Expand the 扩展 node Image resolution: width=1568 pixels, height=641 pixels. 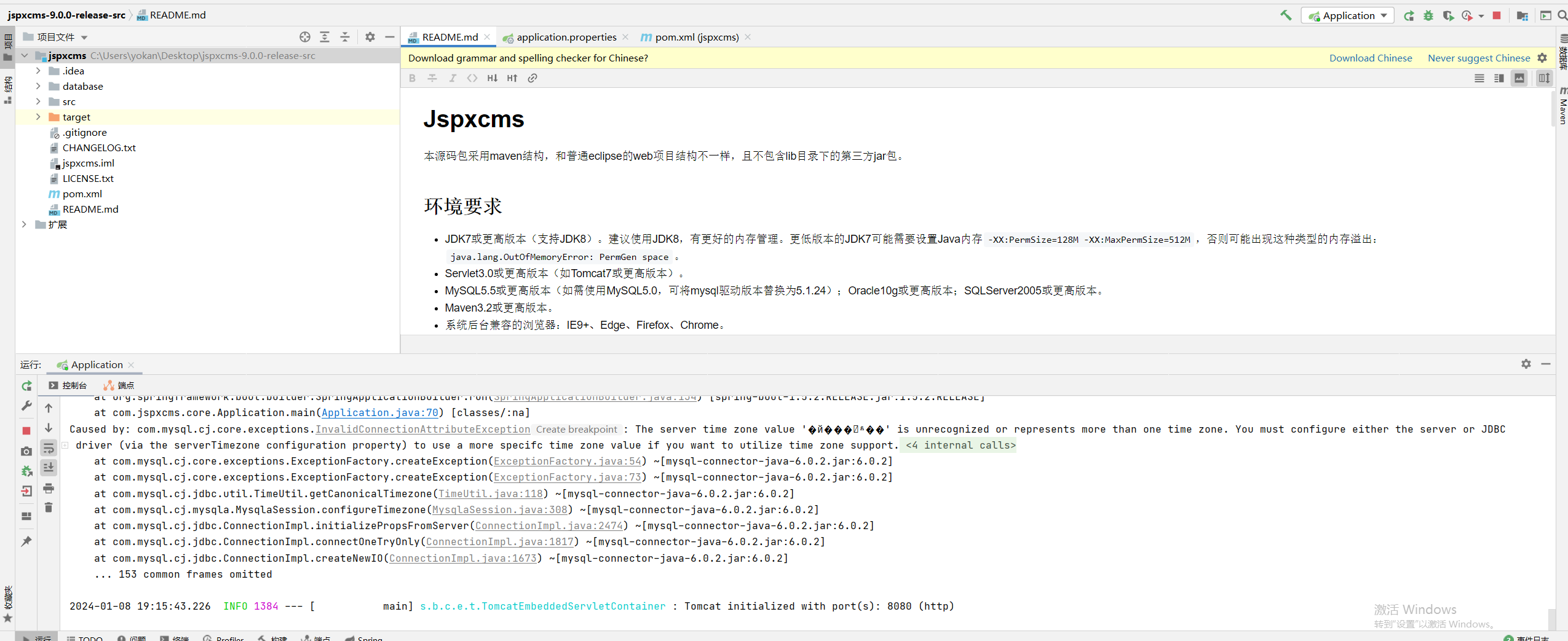pos(25,224)
